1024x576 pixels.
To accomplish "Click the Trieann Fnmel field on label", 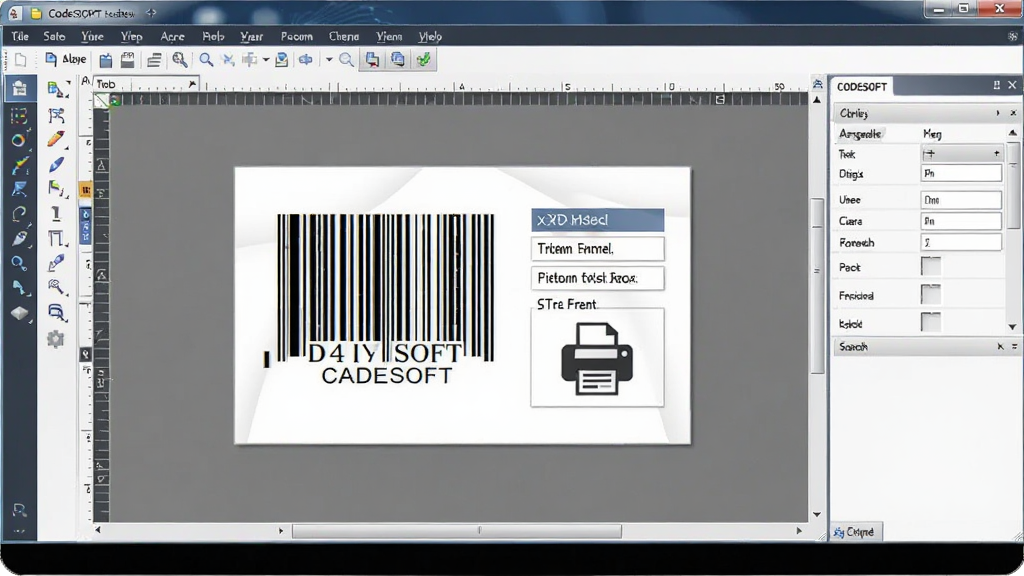I will (x=598, y=249).
